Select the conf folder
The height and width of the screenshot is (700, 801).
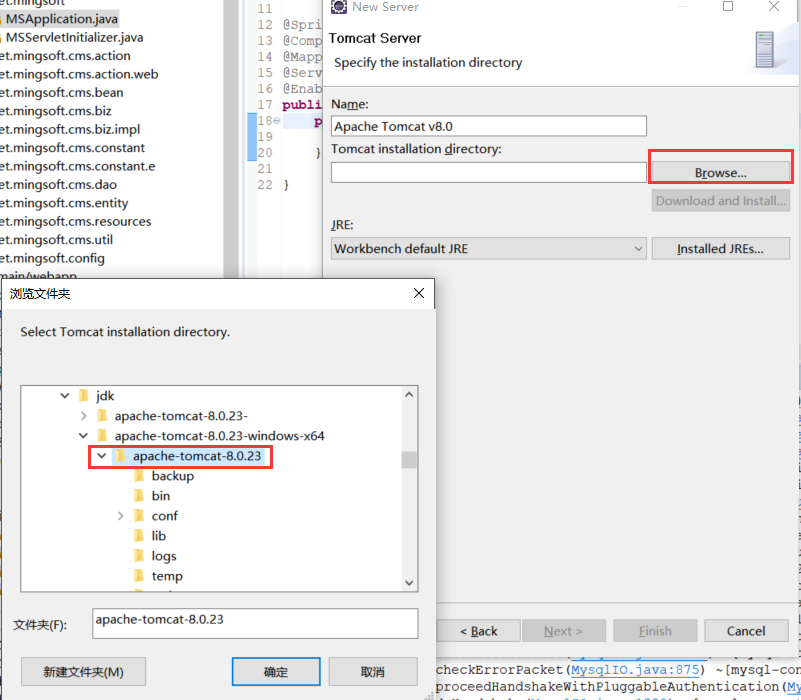164,516
